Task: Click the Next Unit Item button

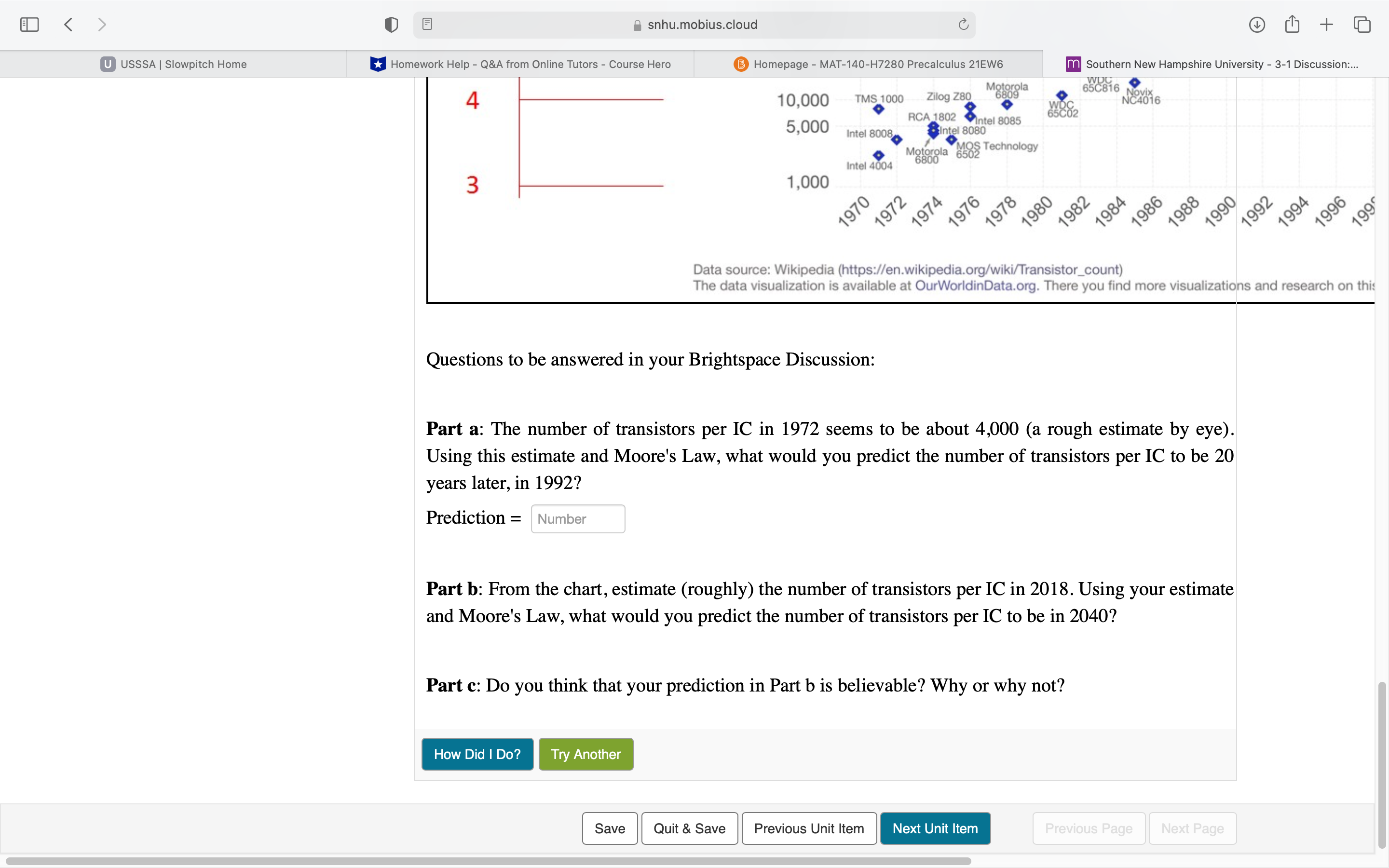Action: (x=935, y=828)
